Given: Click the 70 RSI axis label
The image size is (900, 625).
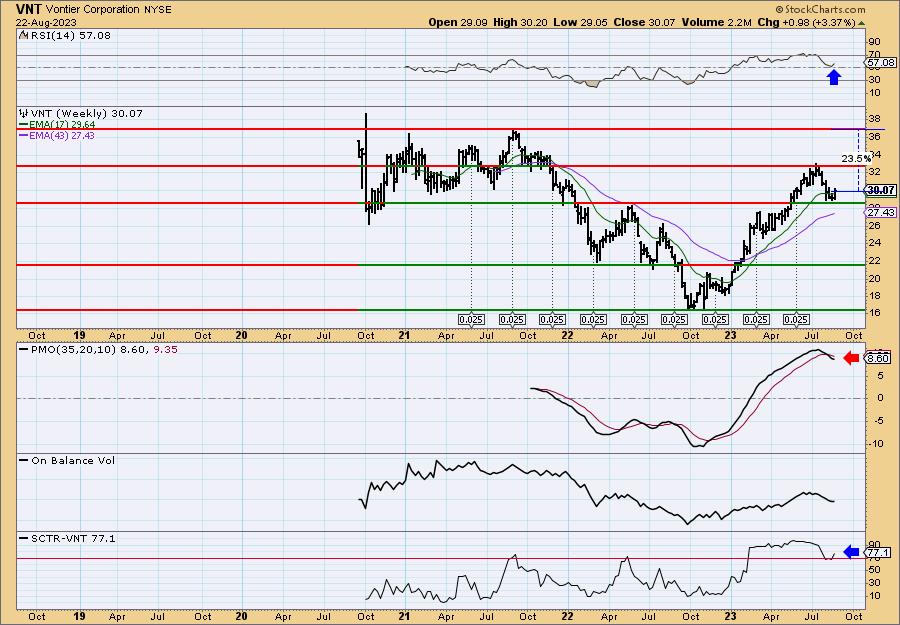Looking at the screenshot, I should (875, 55).
